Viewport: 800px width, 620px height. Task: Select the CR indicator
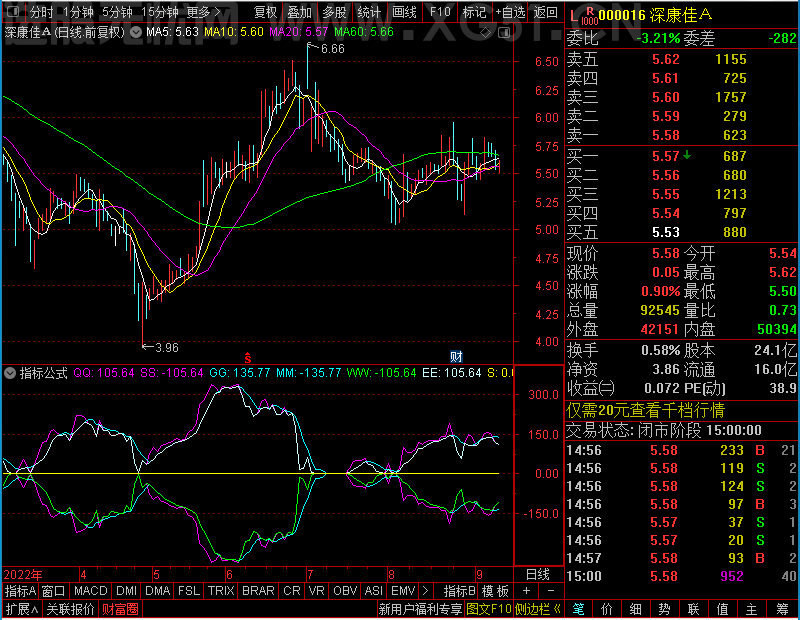click(x=291, y=591)
